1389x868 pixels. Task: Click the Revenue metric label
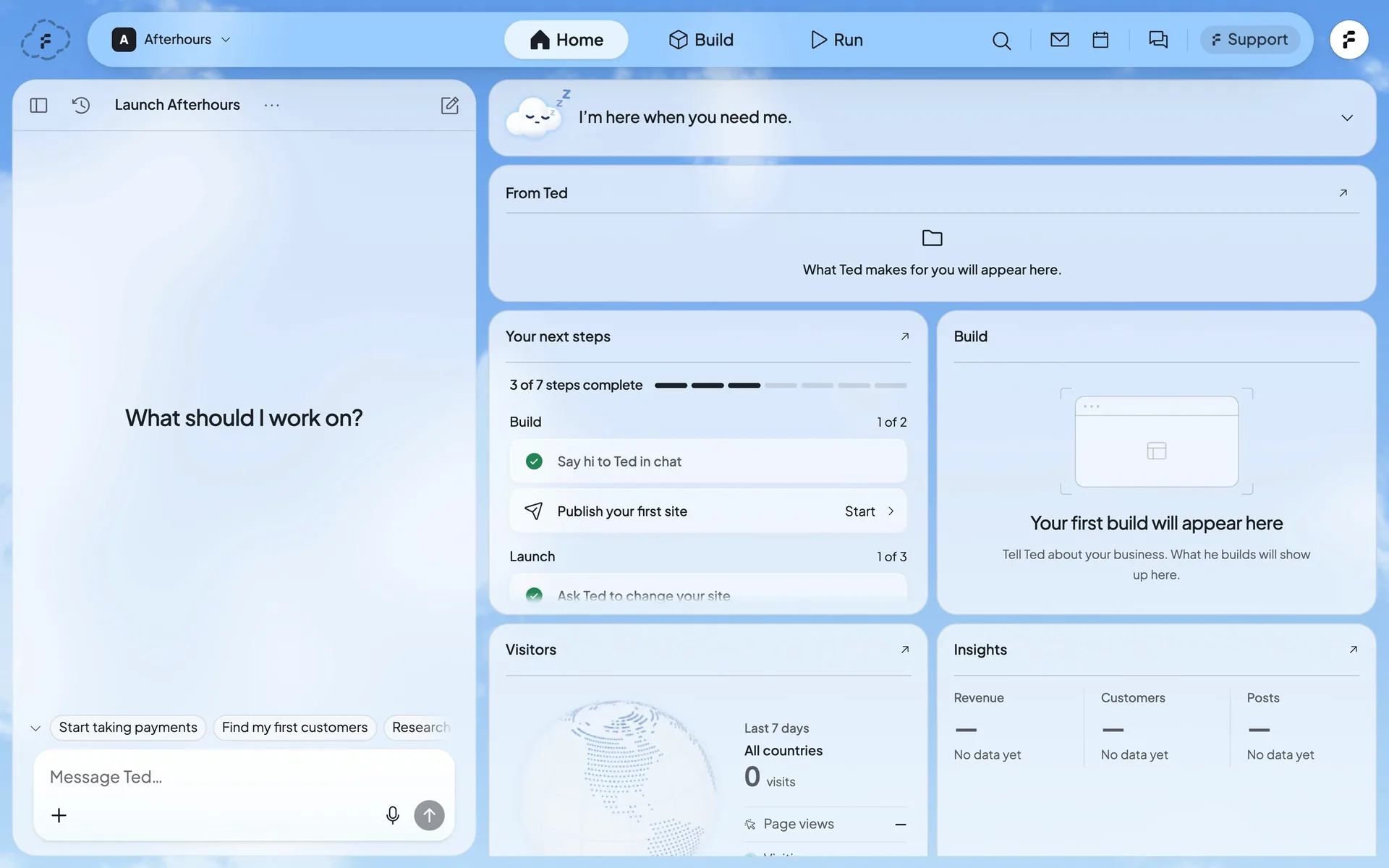[979, 698]
